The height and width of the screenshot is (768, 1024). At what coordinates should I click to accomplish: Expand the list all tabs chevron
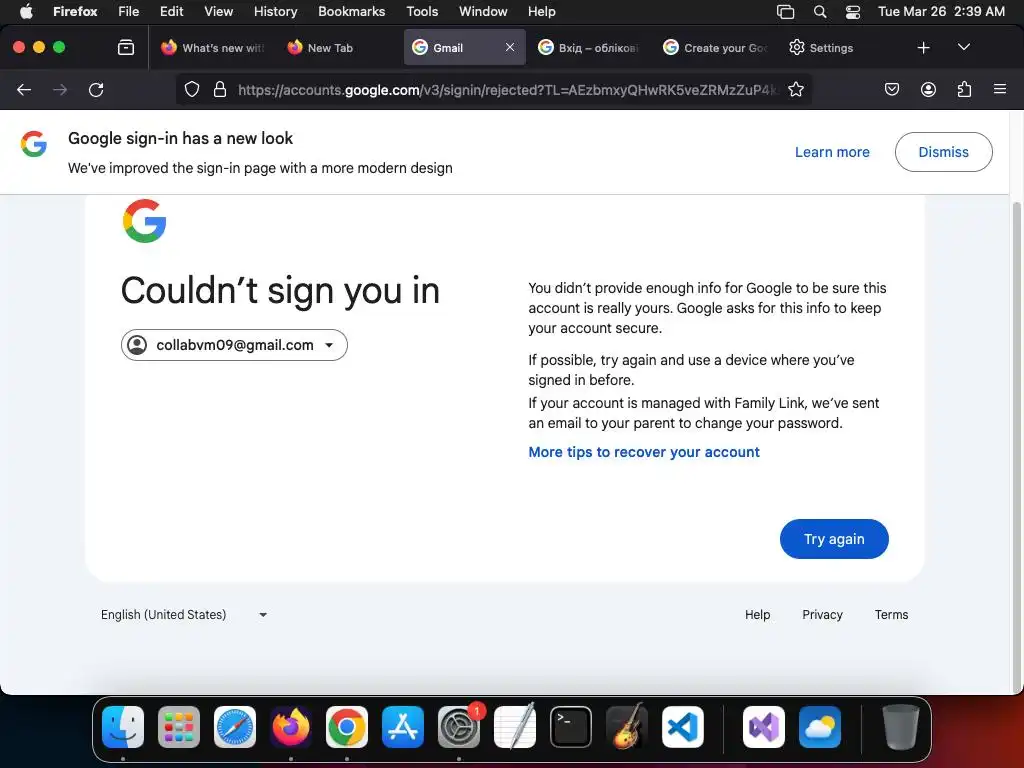tap(963, 47)
